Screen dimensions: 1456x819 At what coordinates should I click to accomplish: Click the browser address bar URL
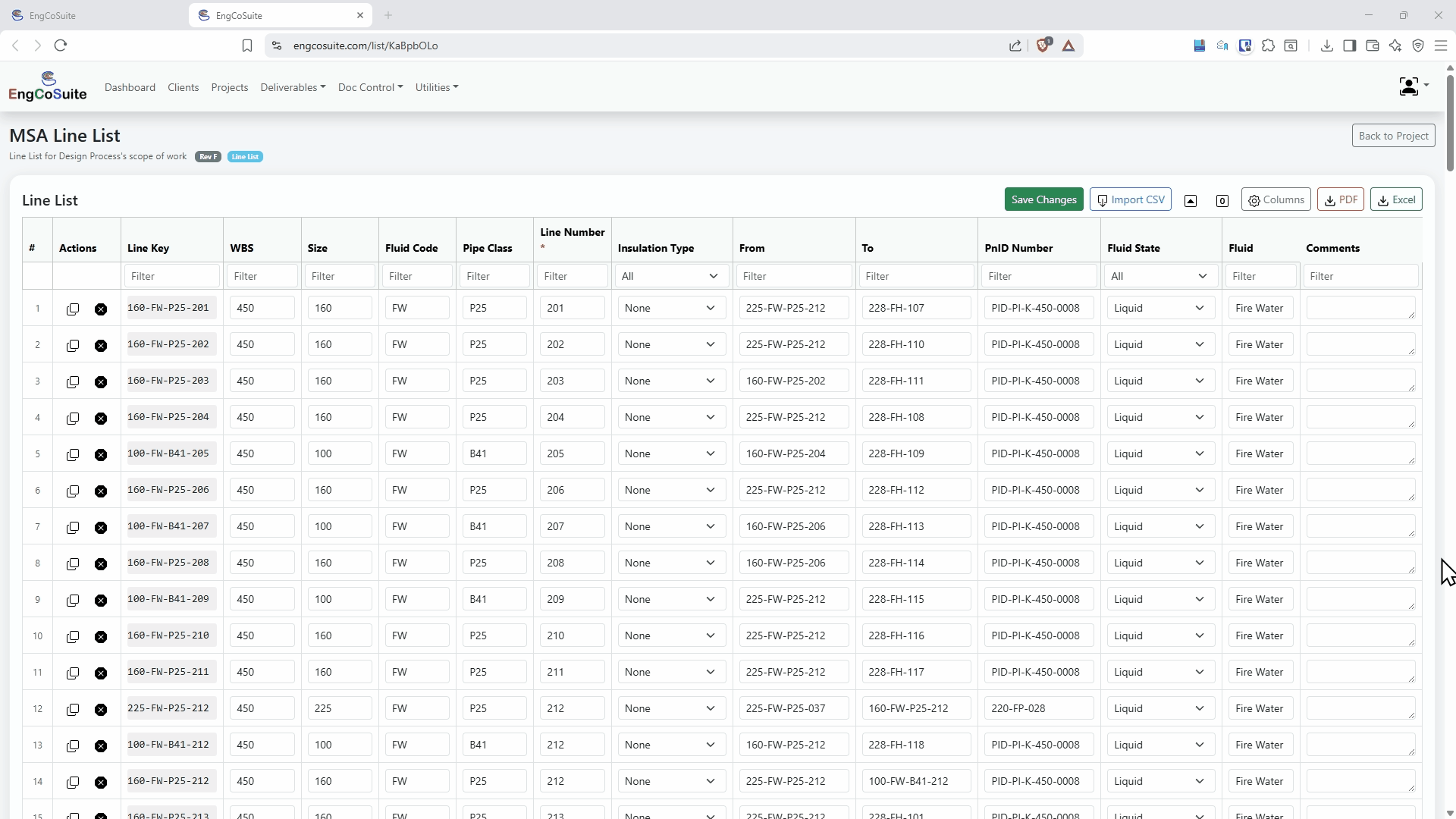tap(366, 45)
